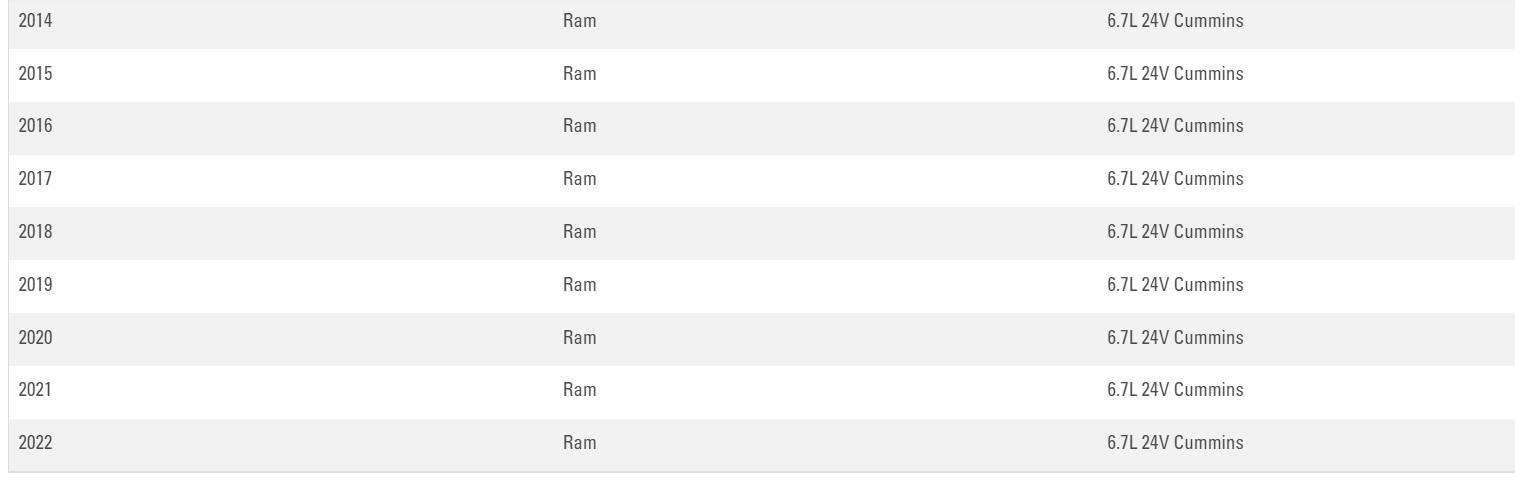This screenshot has height=482, width=1515.
Task: Click the 2022 year cell
Action: [x=35, y=443]
